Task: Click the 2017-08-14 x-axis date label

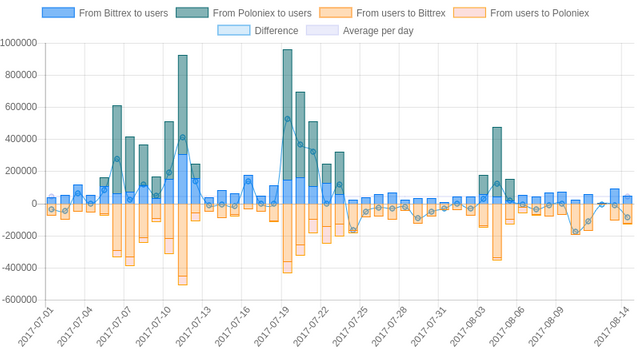Action: coord(612,327)
